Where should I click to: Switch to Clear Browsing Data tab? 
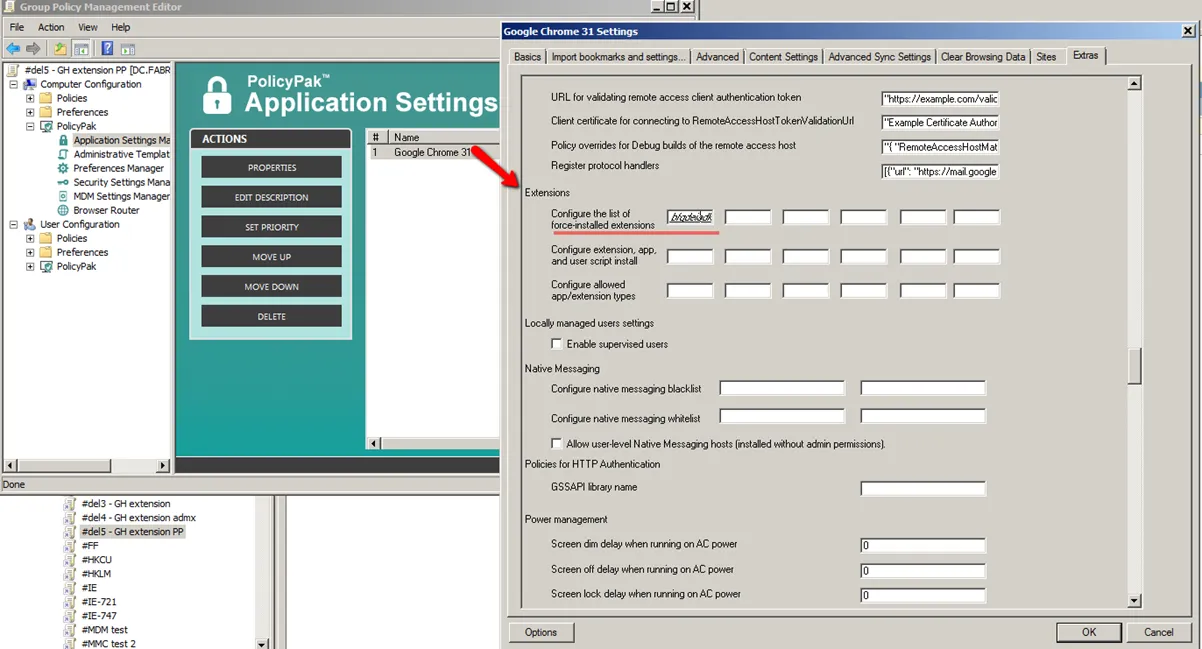982,57
